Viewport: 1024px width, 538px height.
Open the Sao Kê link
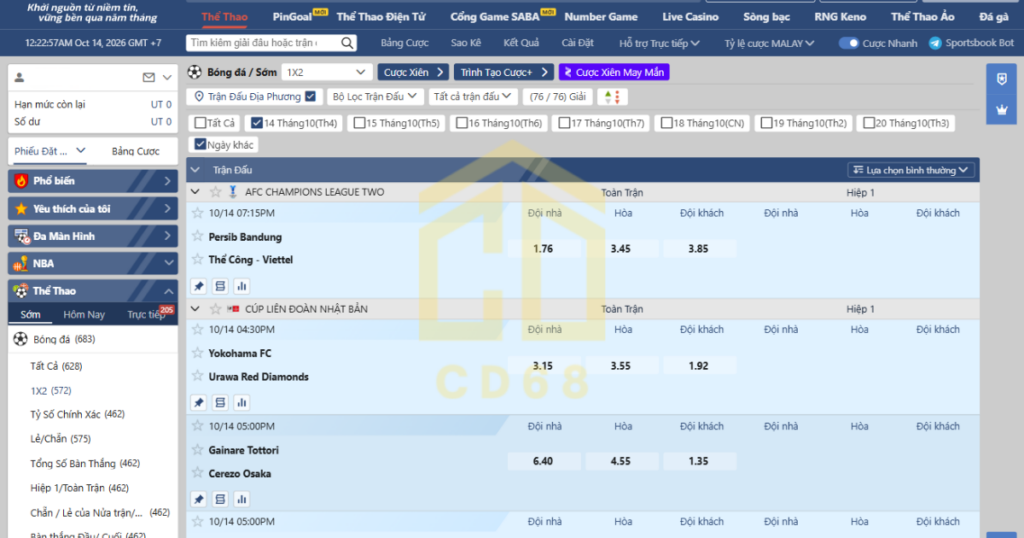coord(466,43)
